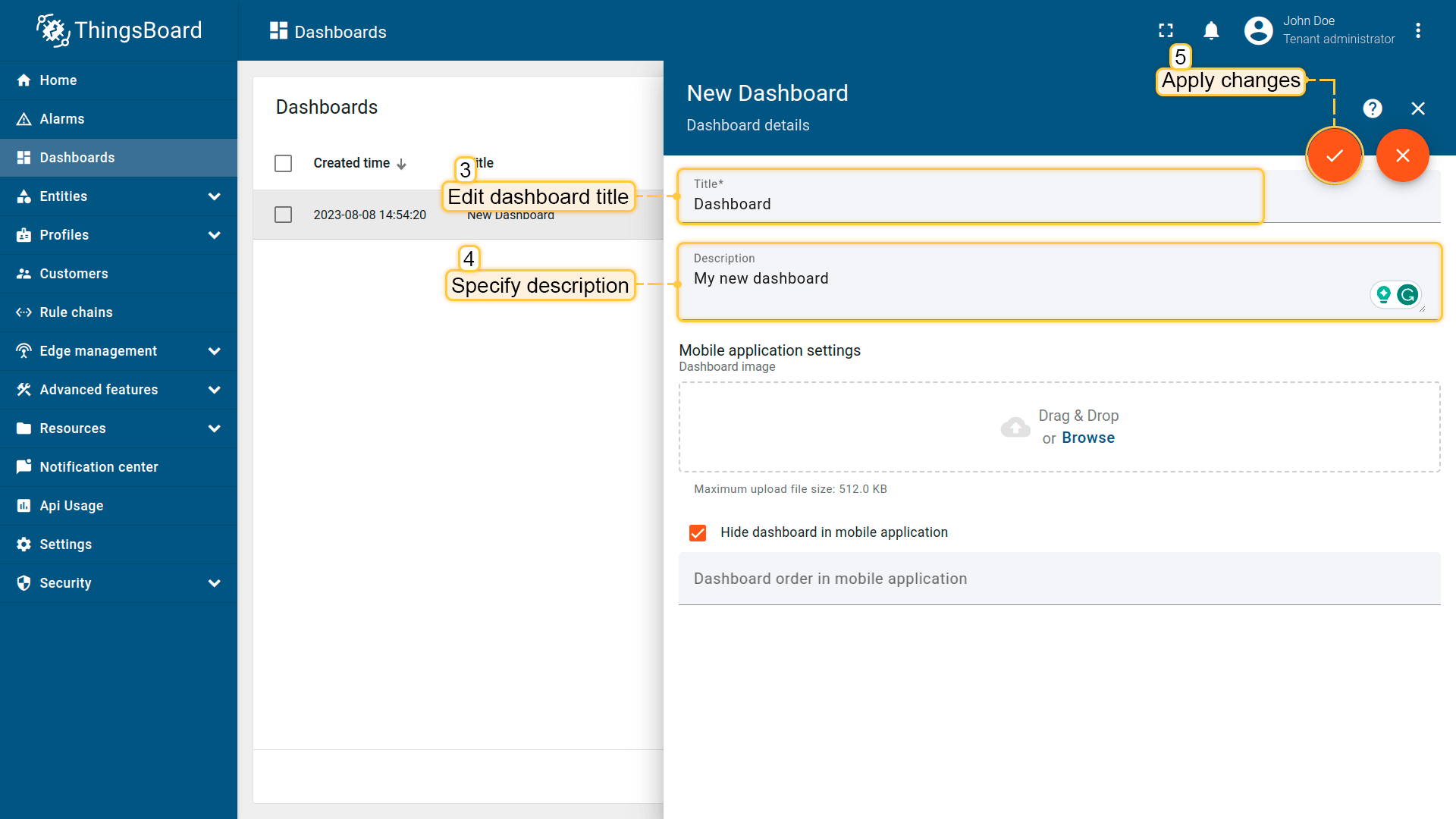The height and width of the screenshot is (819, 1456).
Task: Toggle fullscreen mode icon in top bar
Action: [x=1166, y=30]
